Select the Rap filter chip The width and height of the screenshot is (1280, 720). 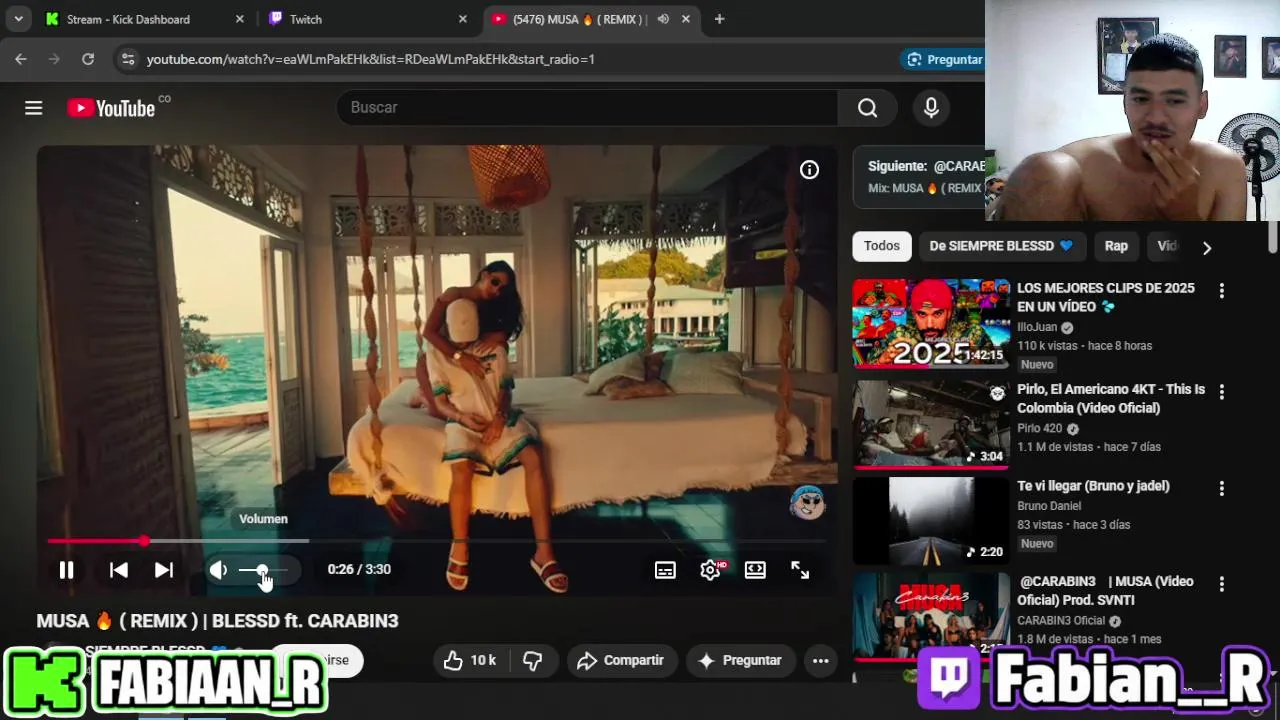click(1116, 246)
